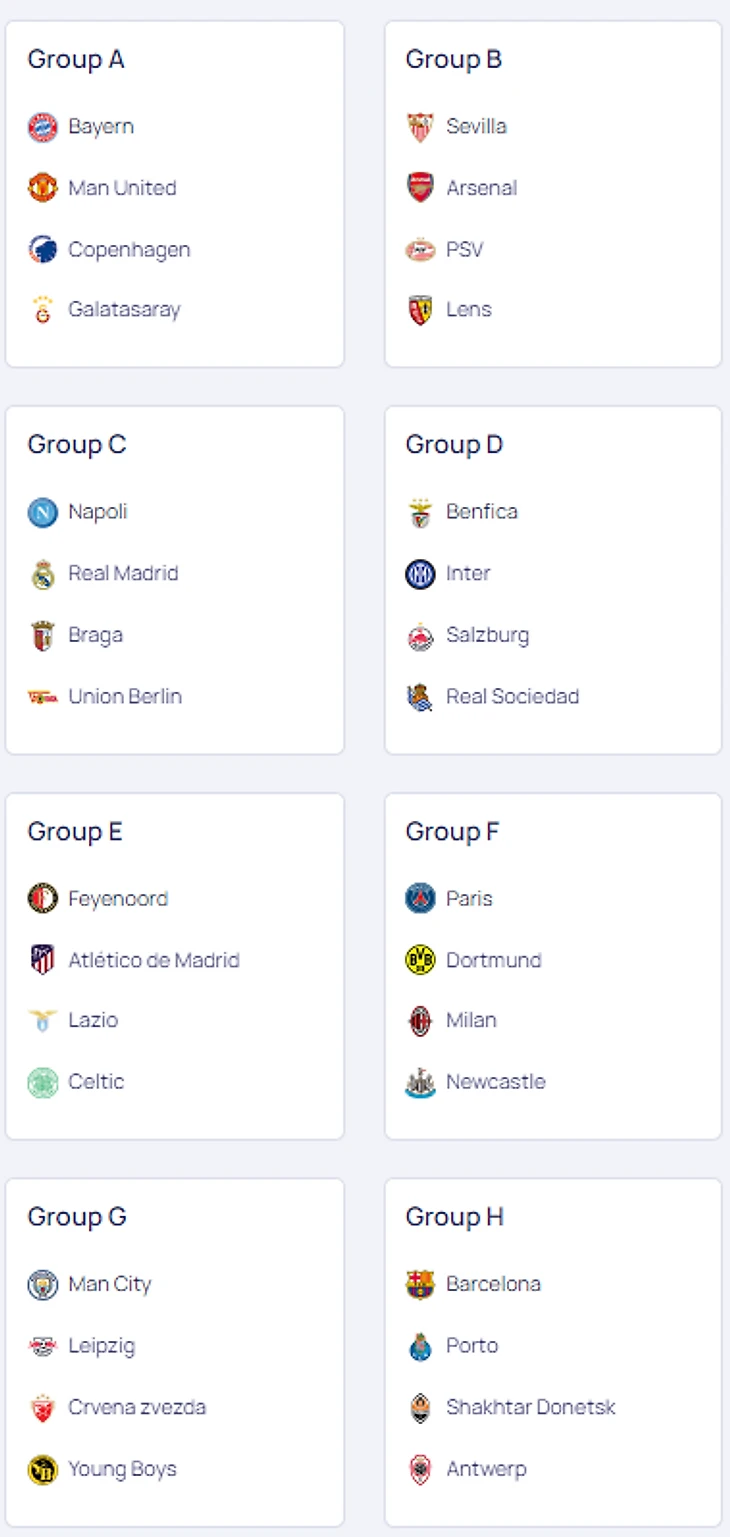Image resolution: width=730 pixels, height=1537 pixels.
Task: Select the Arsenal badge icon
Action: [x=420, y=188]
